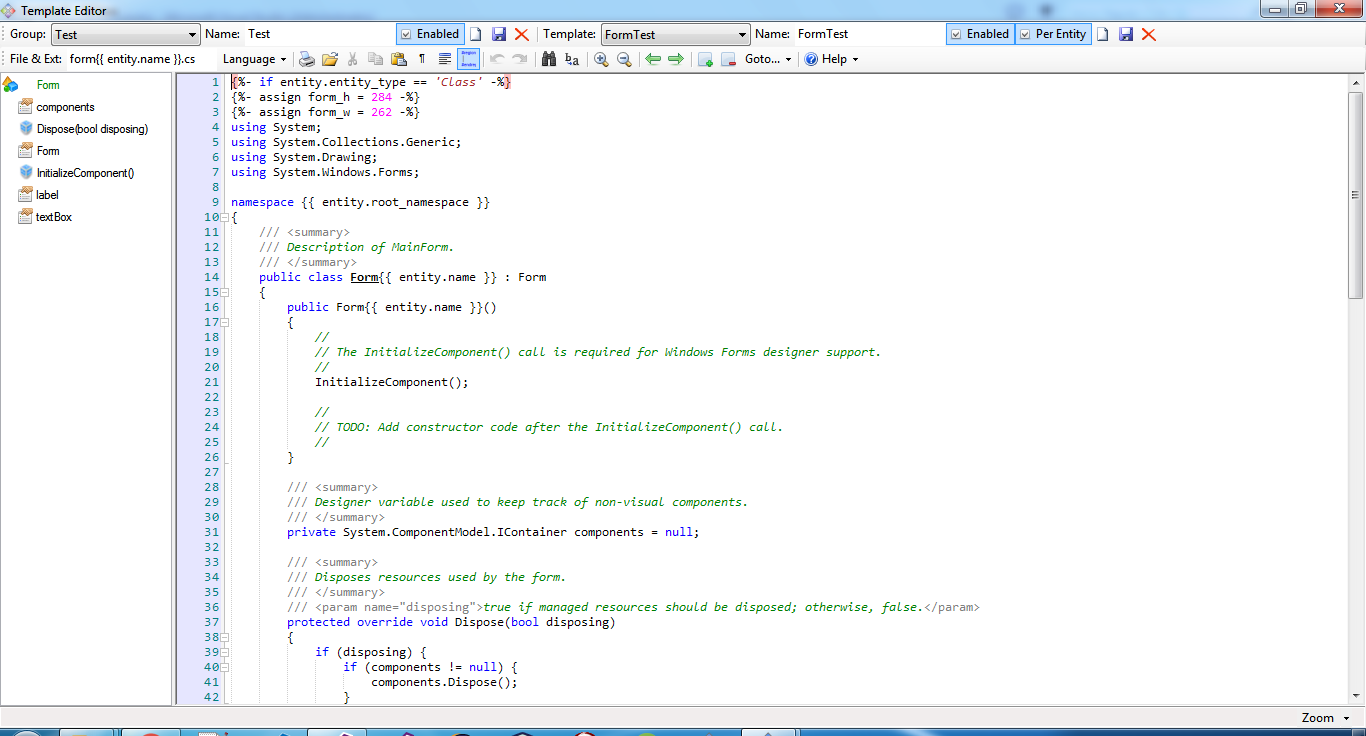This screenshot has height=736, width=1366.
Task: Paste from clipboard icon
Action: click(x=398, y=59)
